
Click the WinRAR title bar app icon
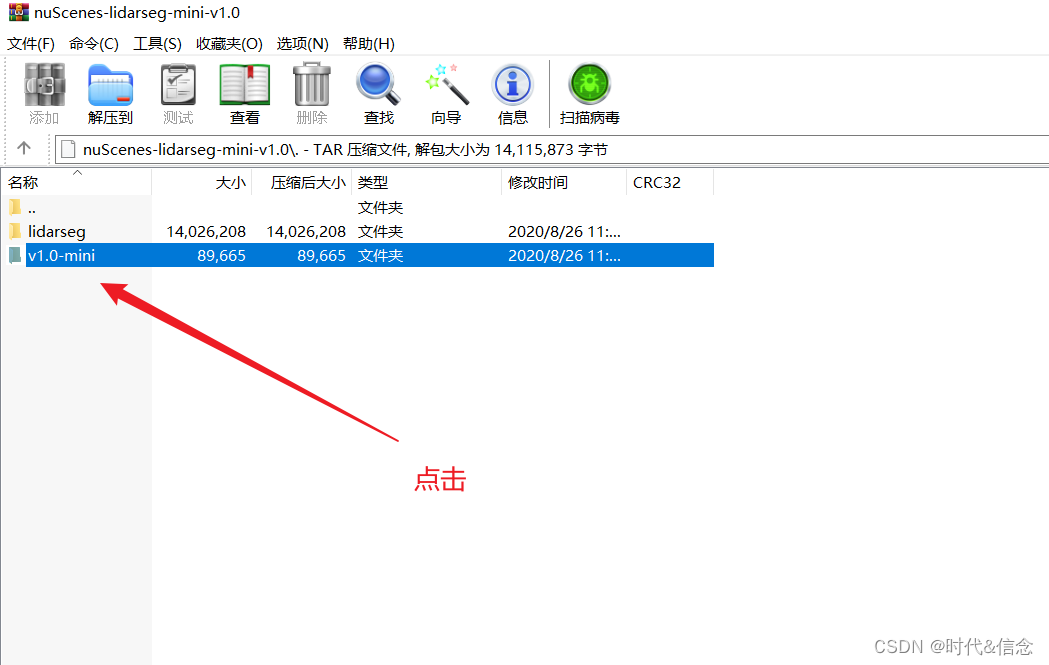[18, 12]
